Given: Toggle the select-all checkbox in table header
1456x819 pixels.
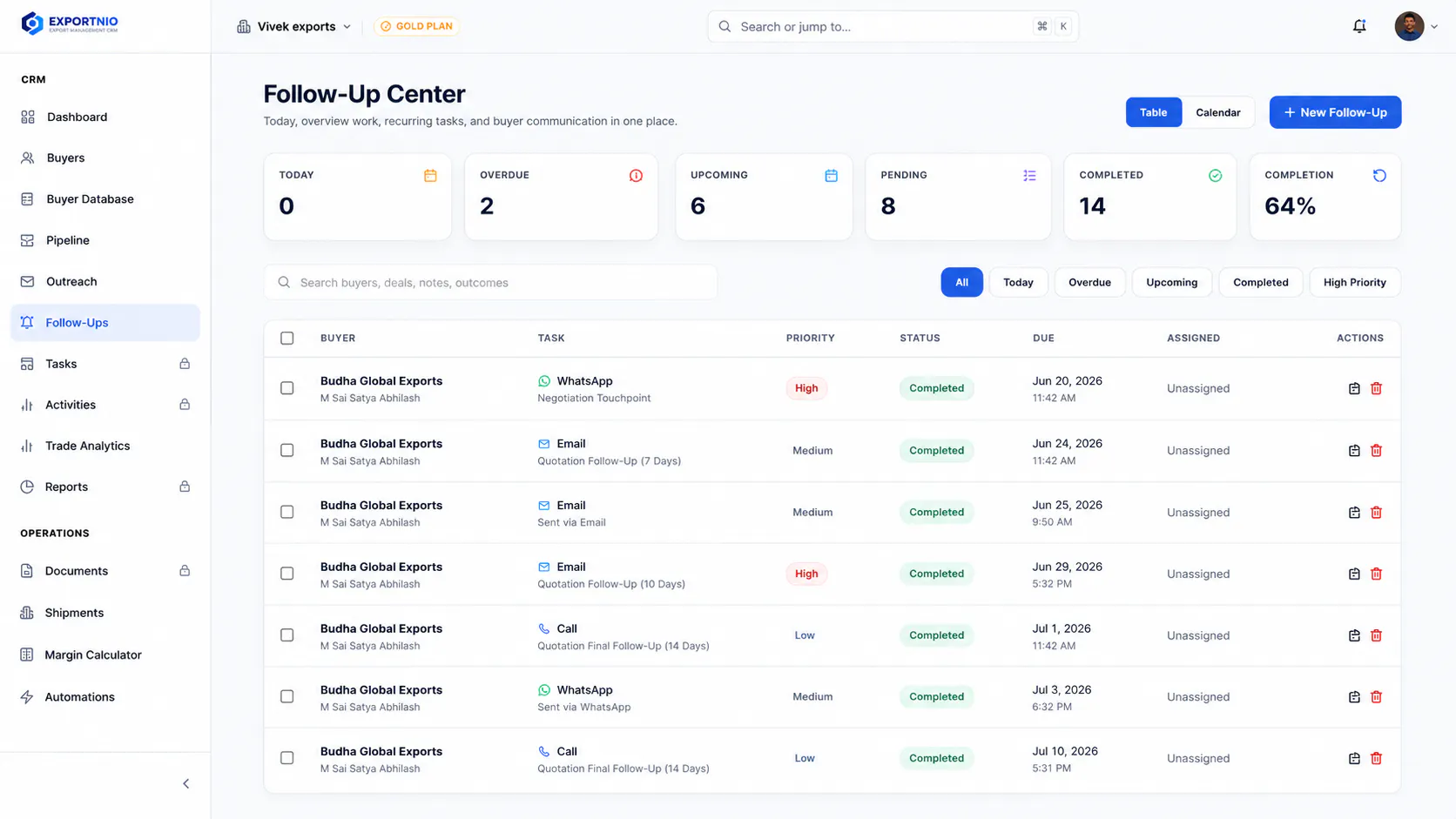Looking at the screenshot, I should click(x=287, y=339).
